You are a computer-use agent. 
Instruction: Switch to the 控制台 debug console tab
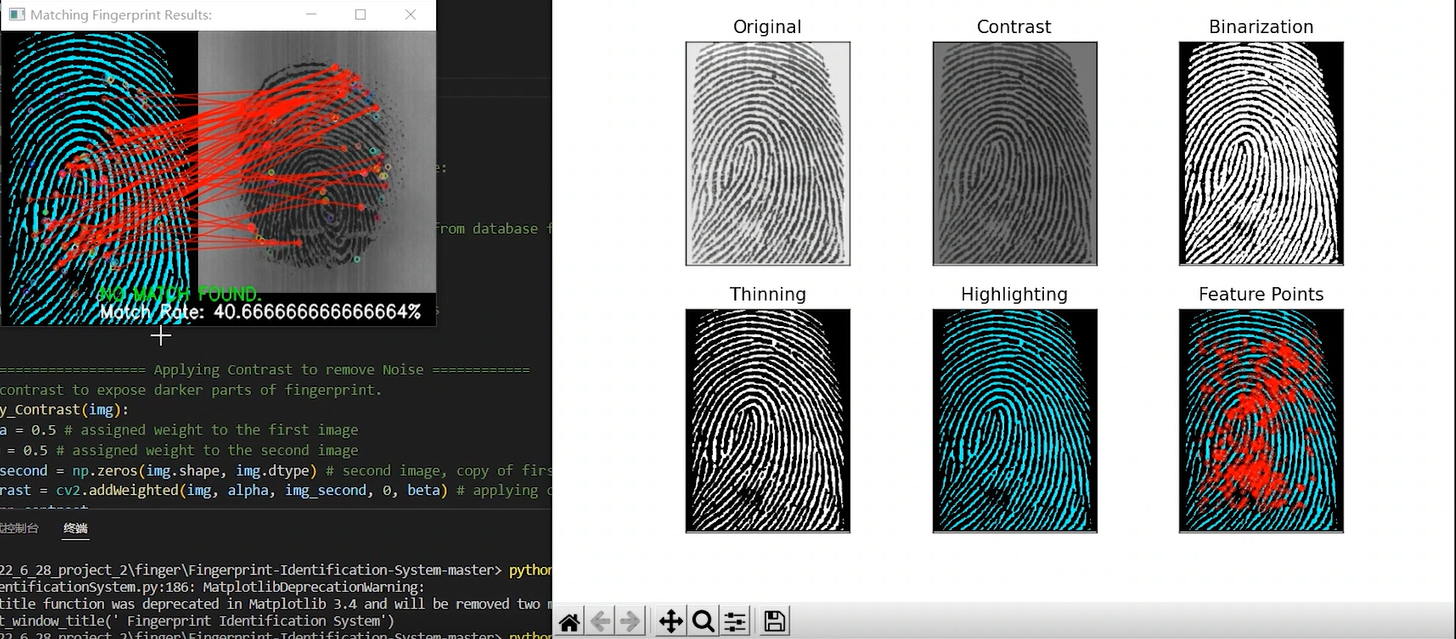[19, 528]
